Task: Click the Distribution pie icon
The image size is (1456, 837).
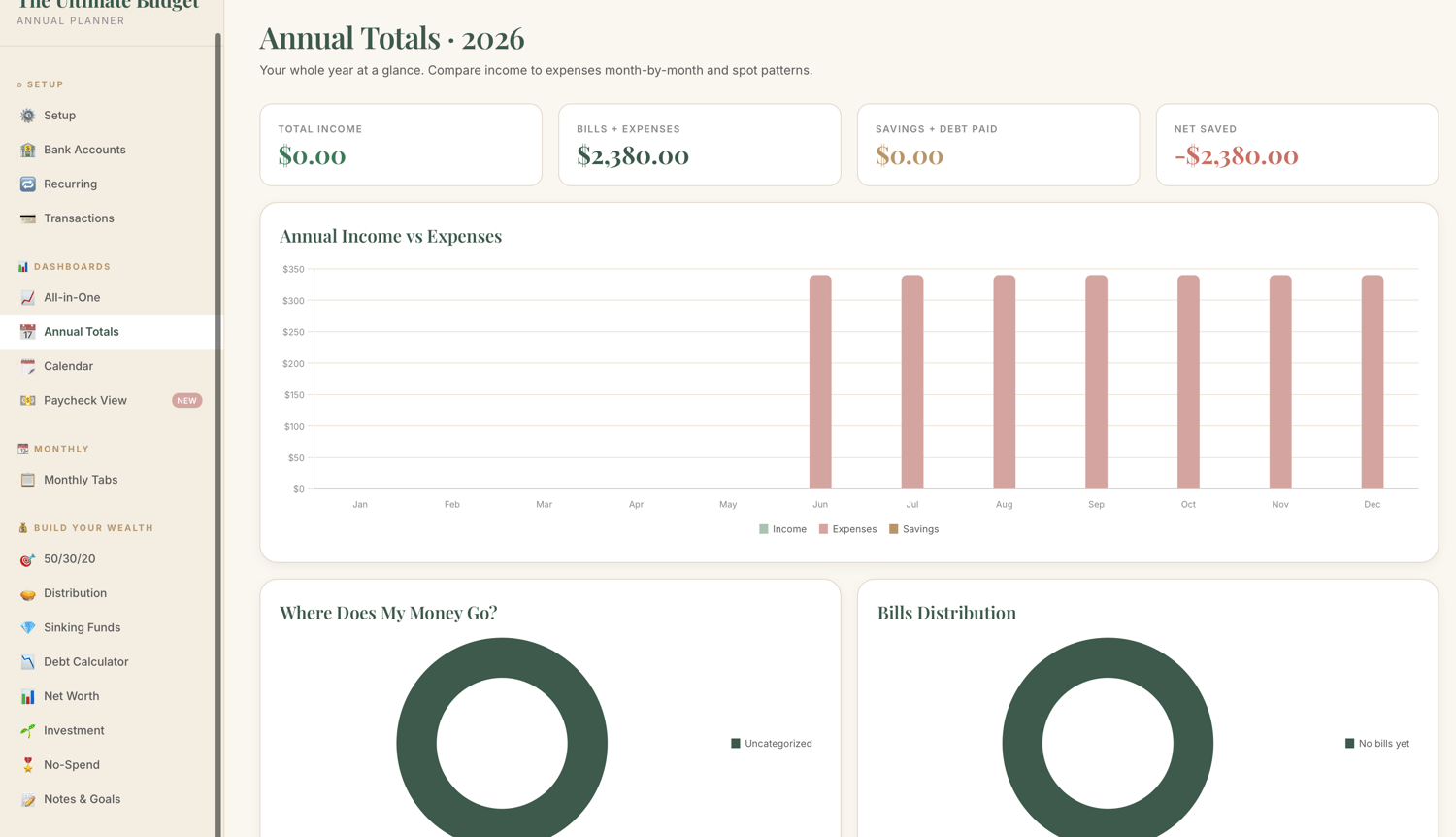Action: pos(27,593)
